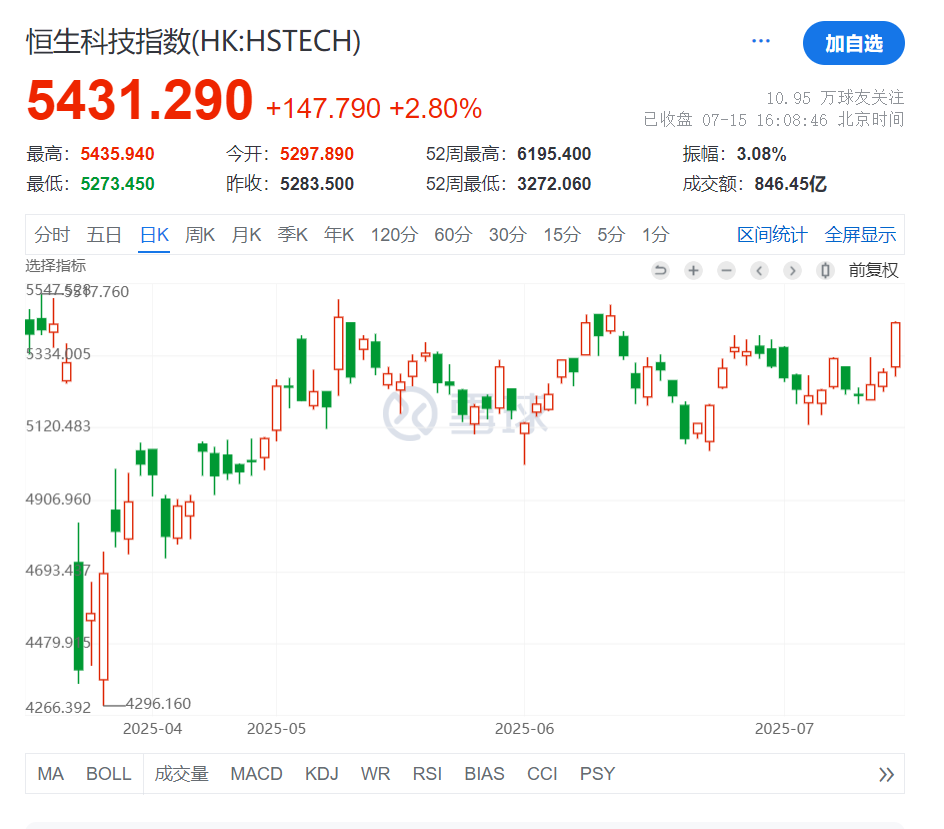The width and height of the screenshot is (944, 829).
Task: Click the candlestick style icon
Action: 825,270
